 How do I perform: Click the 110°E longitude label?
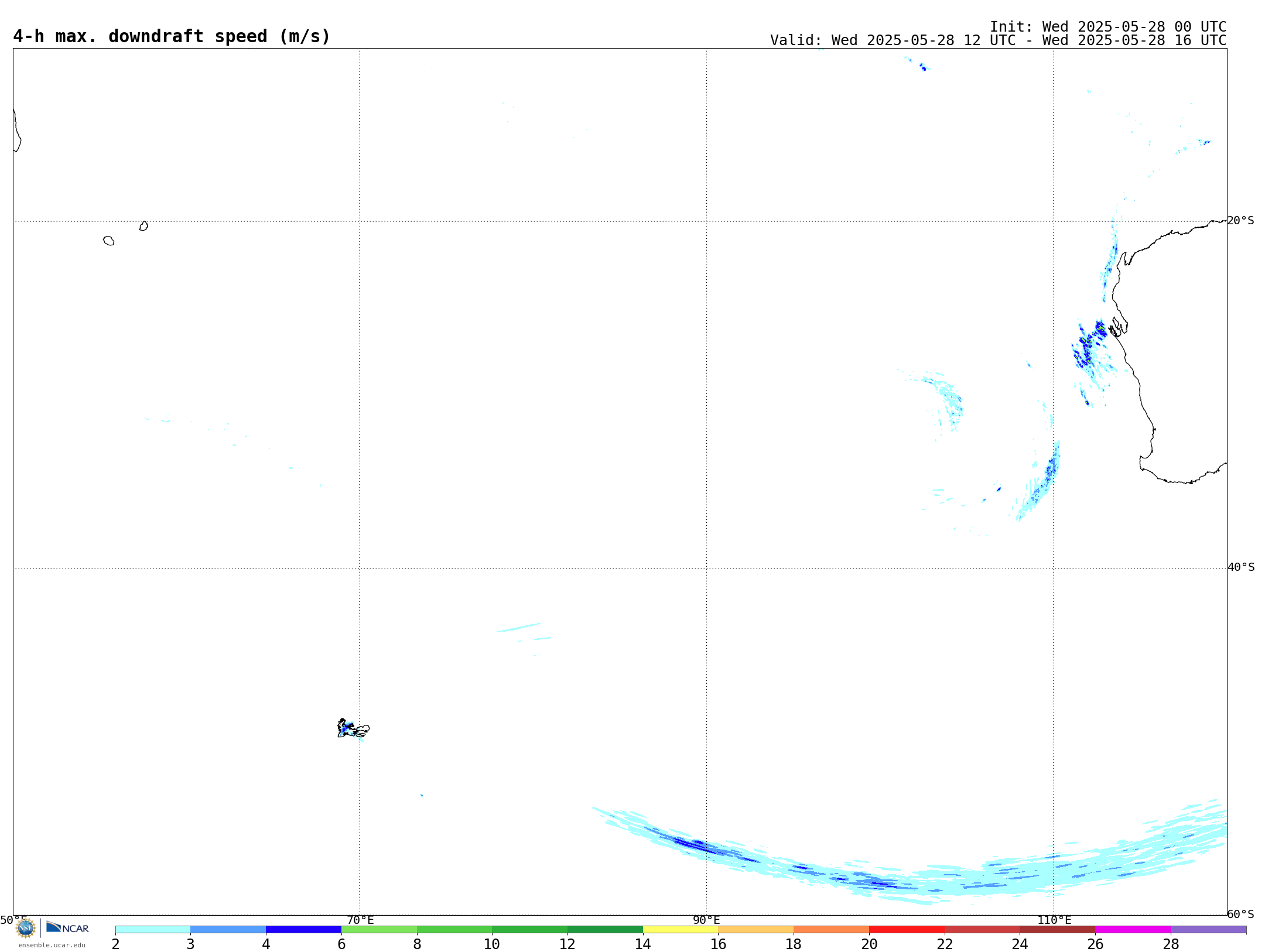pyautogui.click(x=1054, y=920)
